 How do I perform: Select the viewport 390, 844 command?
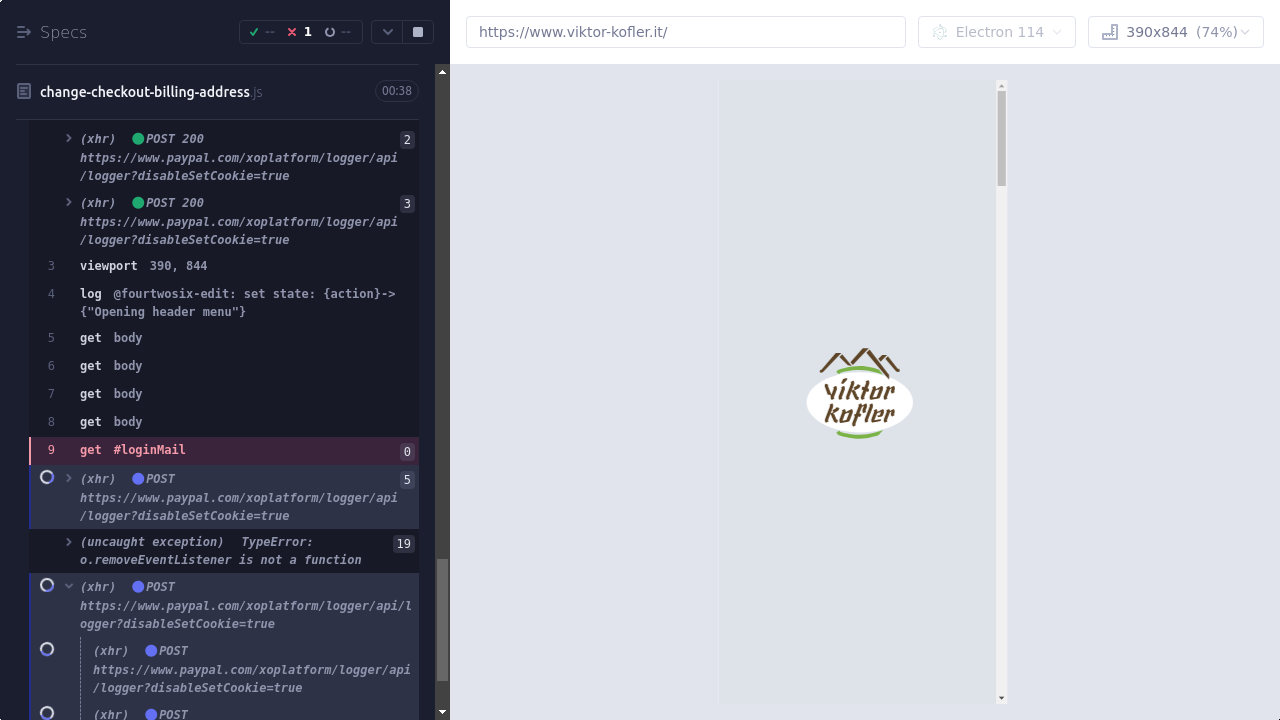point(143,266)
